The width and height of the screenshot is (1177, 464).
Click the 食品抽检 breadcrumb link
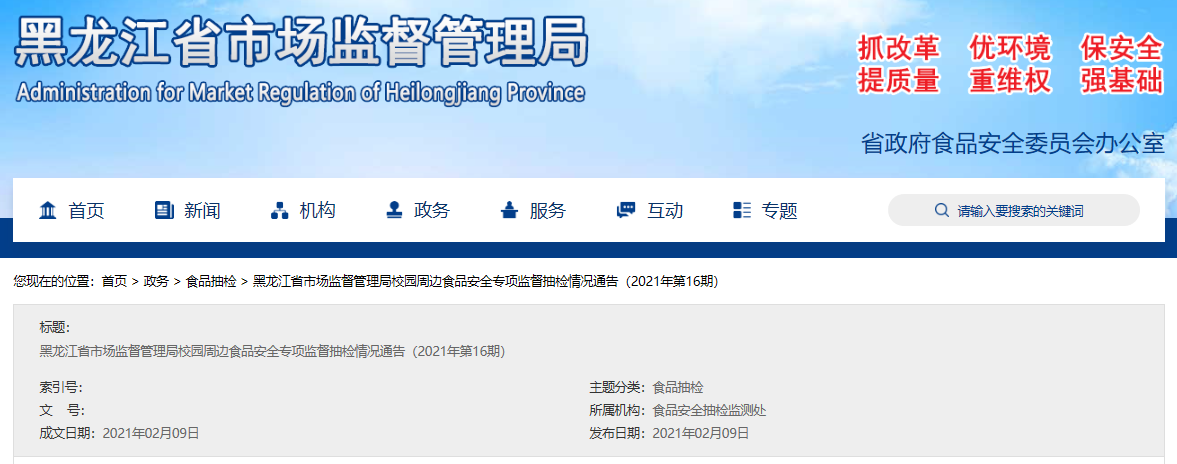coord(211,282)
